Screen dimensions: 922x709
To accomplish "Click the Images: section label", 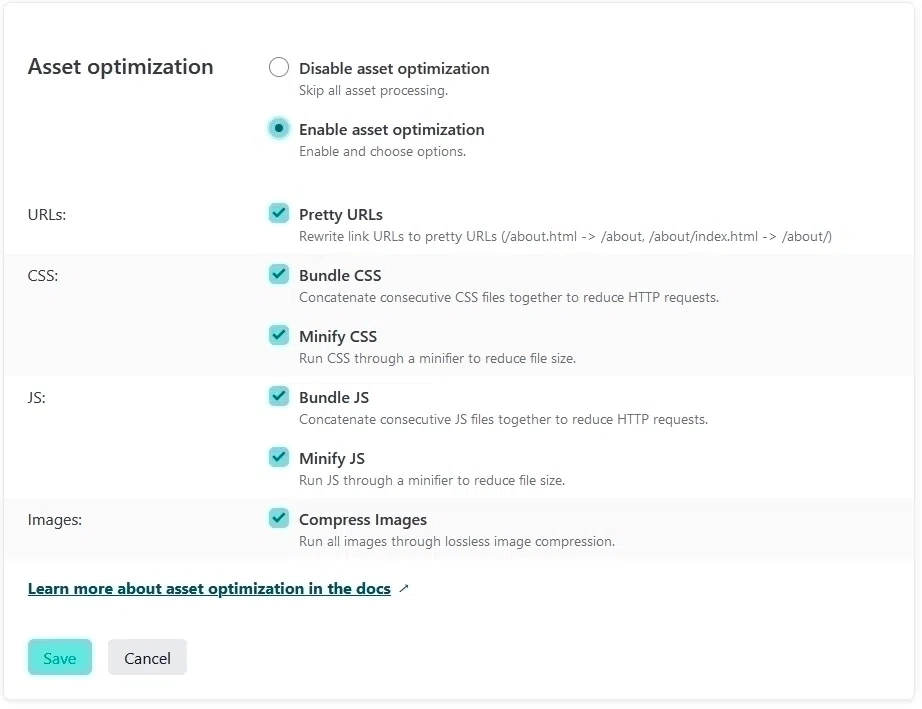I will (x=54, y=519).
